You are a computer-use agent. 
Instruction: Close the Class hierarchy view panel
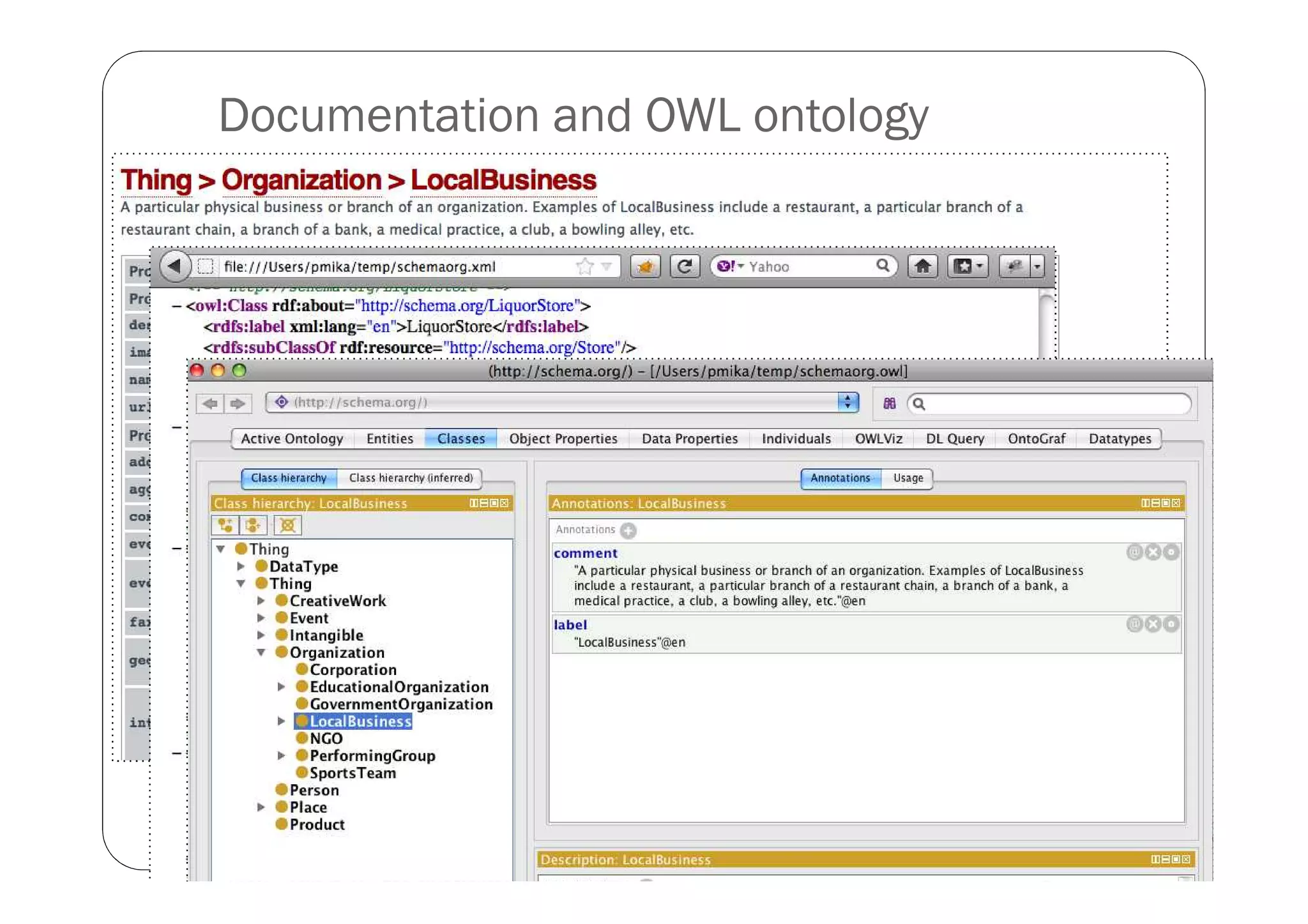tap(505, 503)
